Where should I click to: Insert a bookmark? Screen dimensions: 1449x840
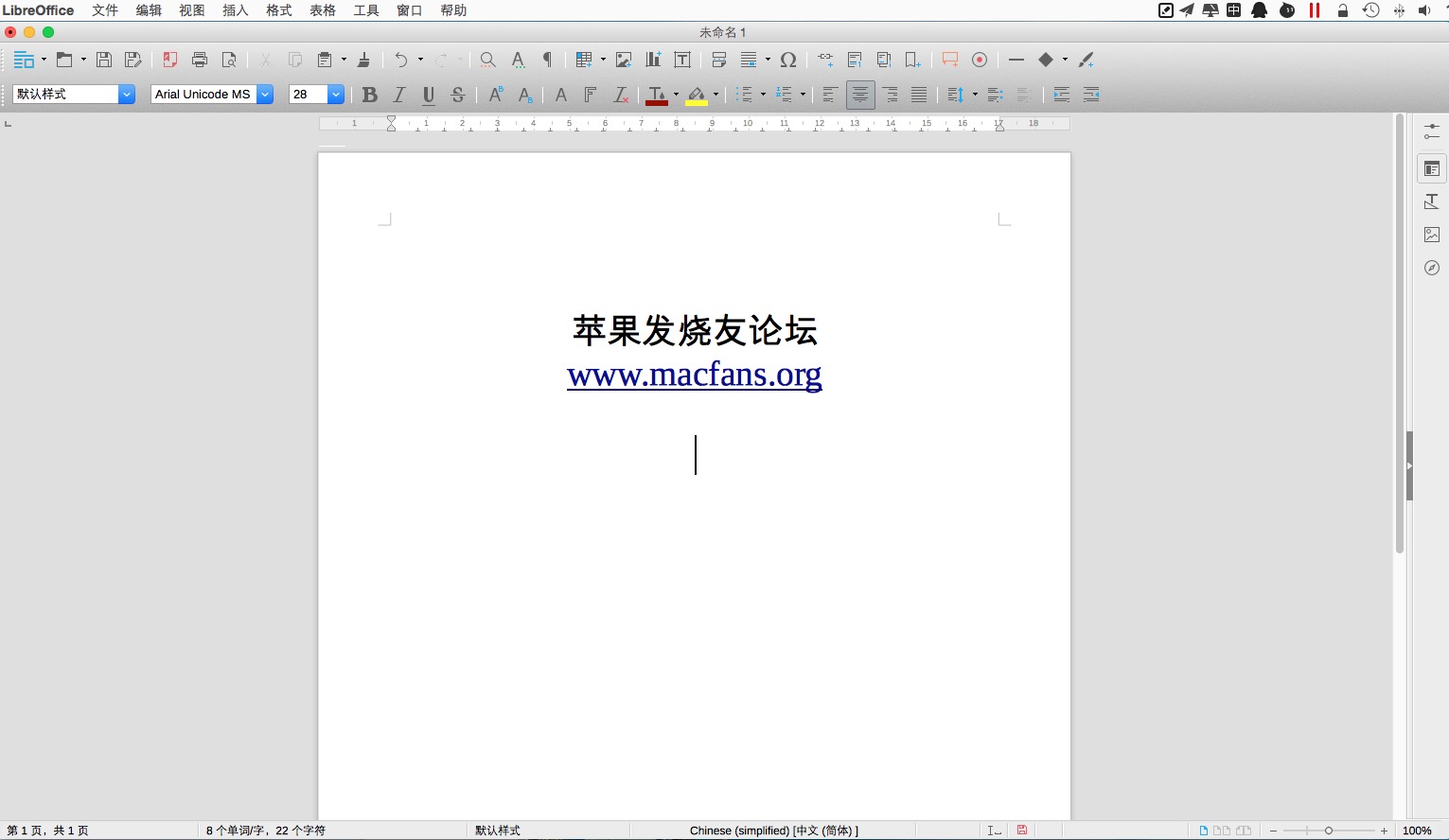(912, 60)
